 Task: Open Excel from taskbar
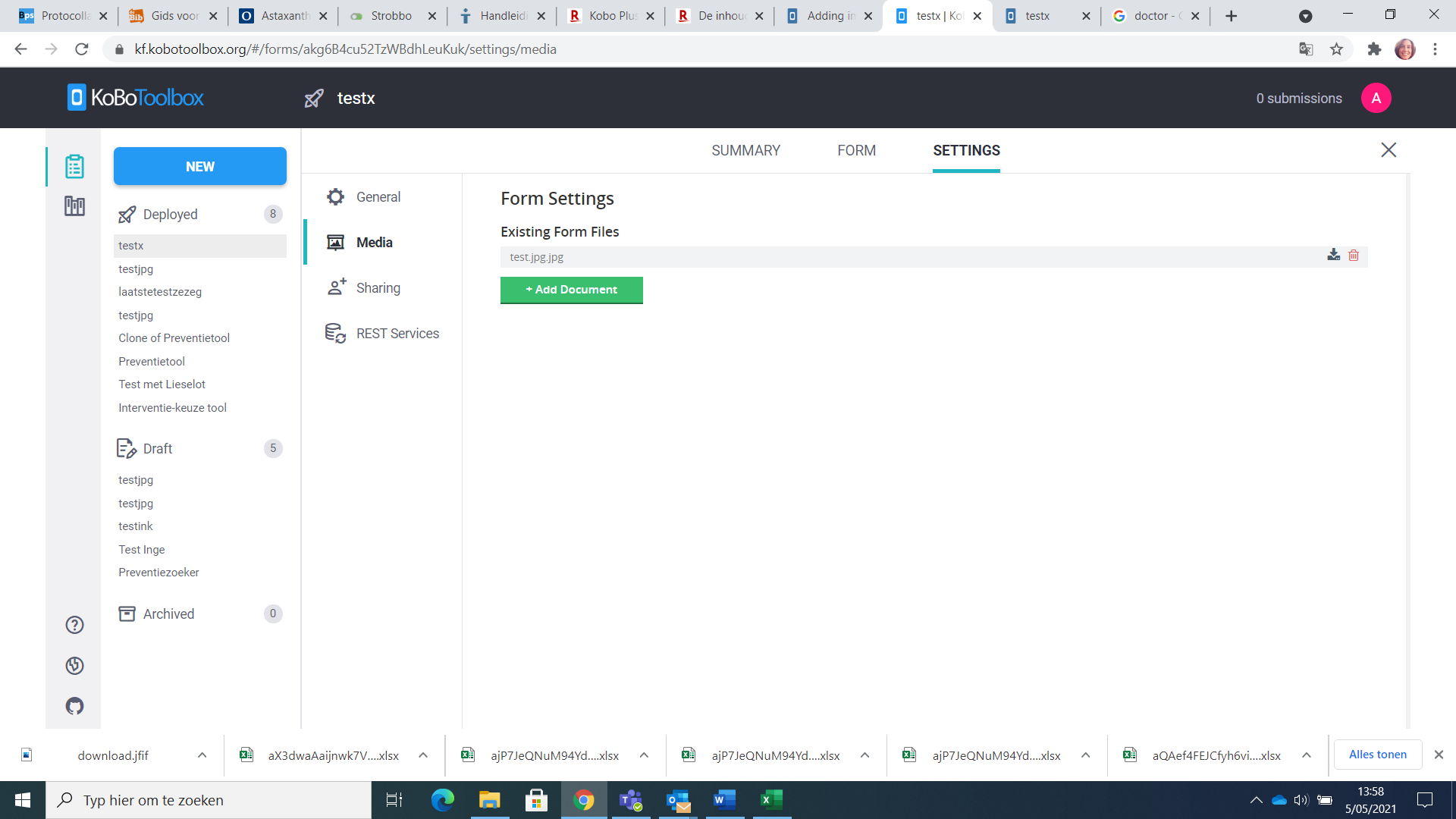coord(771,800)
